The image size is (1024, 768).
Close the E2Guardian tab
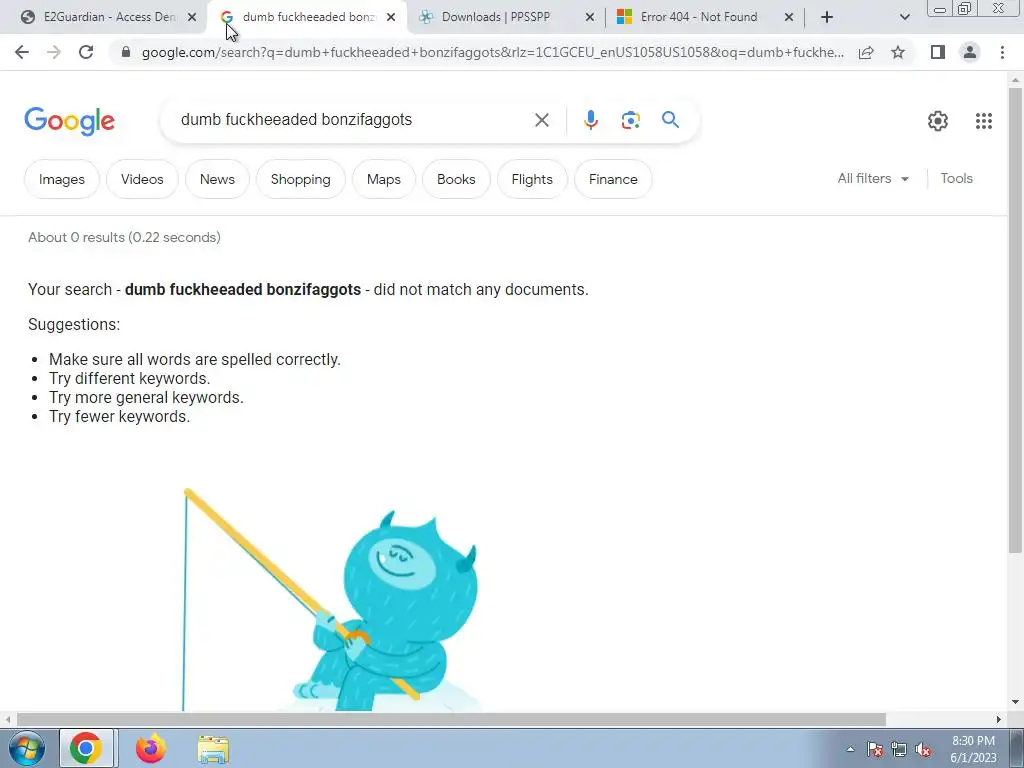(x=192, y=17)
